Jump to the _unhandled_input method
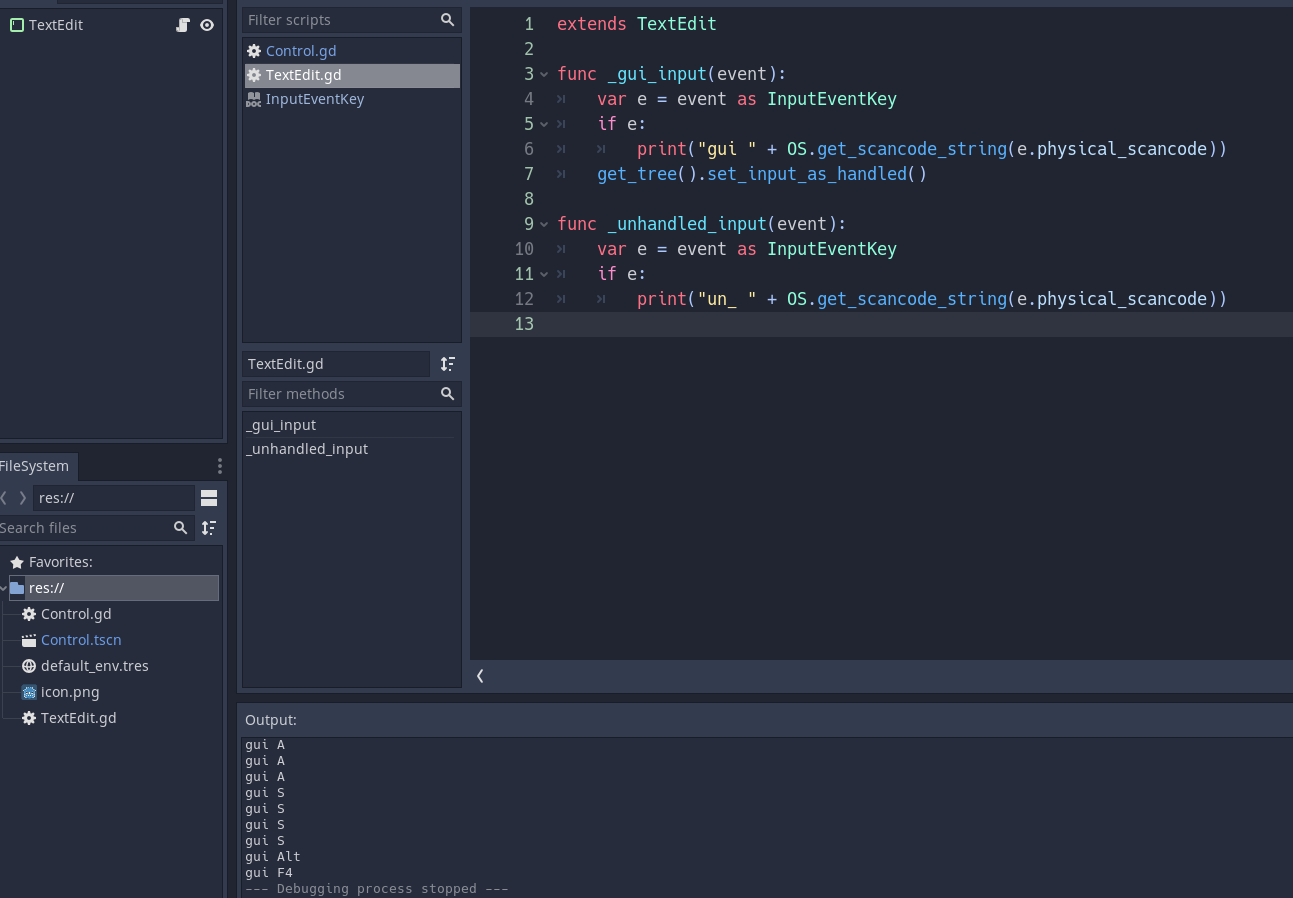The height and width of the screenshot is (898, 1293). [308, 449]
